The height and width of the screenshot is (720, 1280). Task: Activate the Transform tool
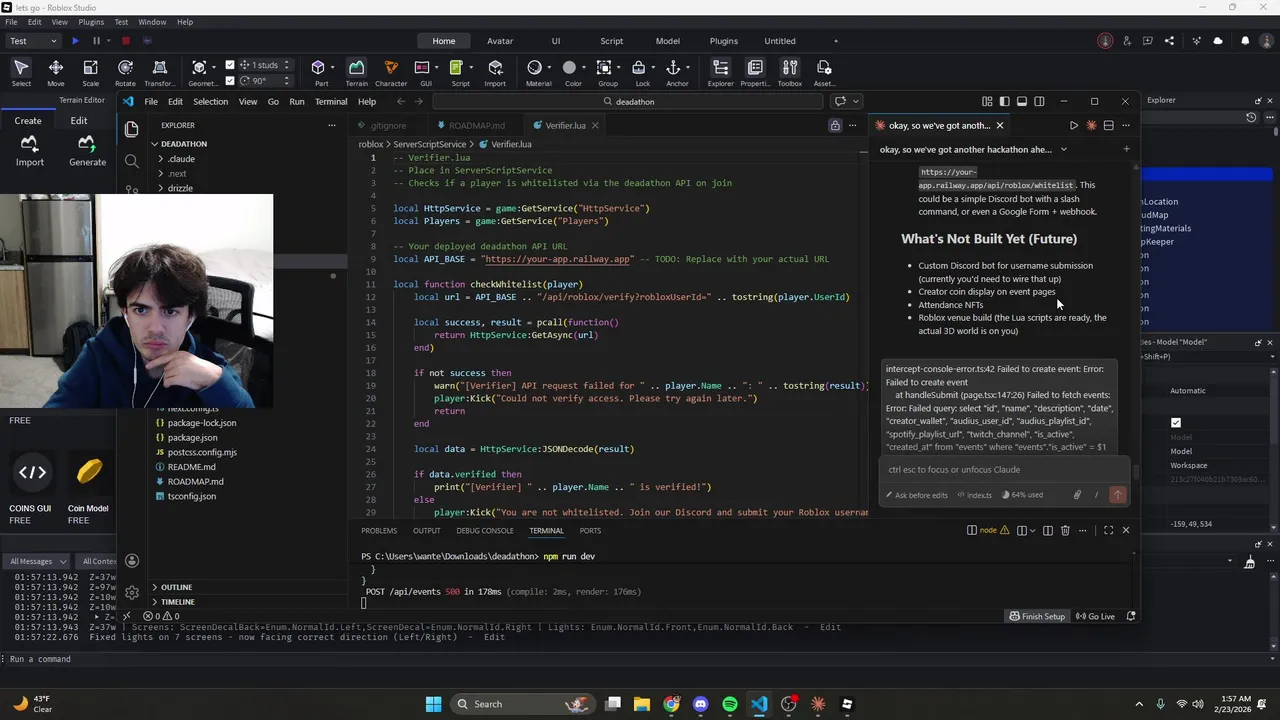coord(159,73)
